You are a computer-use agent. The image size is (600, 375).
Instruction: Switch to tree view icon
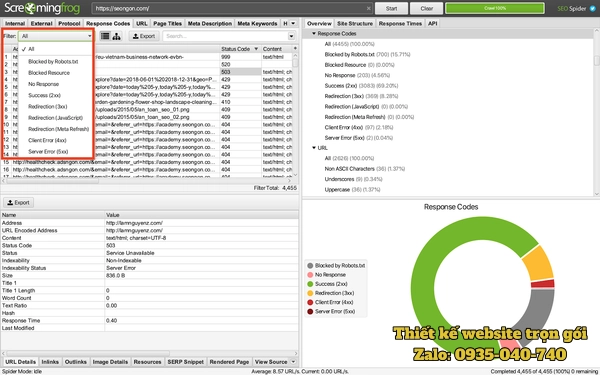[x=116, y=36]
